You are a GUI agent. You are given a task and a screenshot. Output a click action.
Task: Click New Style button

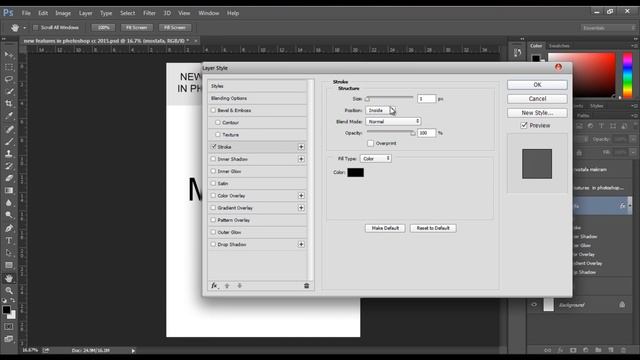coord(537,113)
